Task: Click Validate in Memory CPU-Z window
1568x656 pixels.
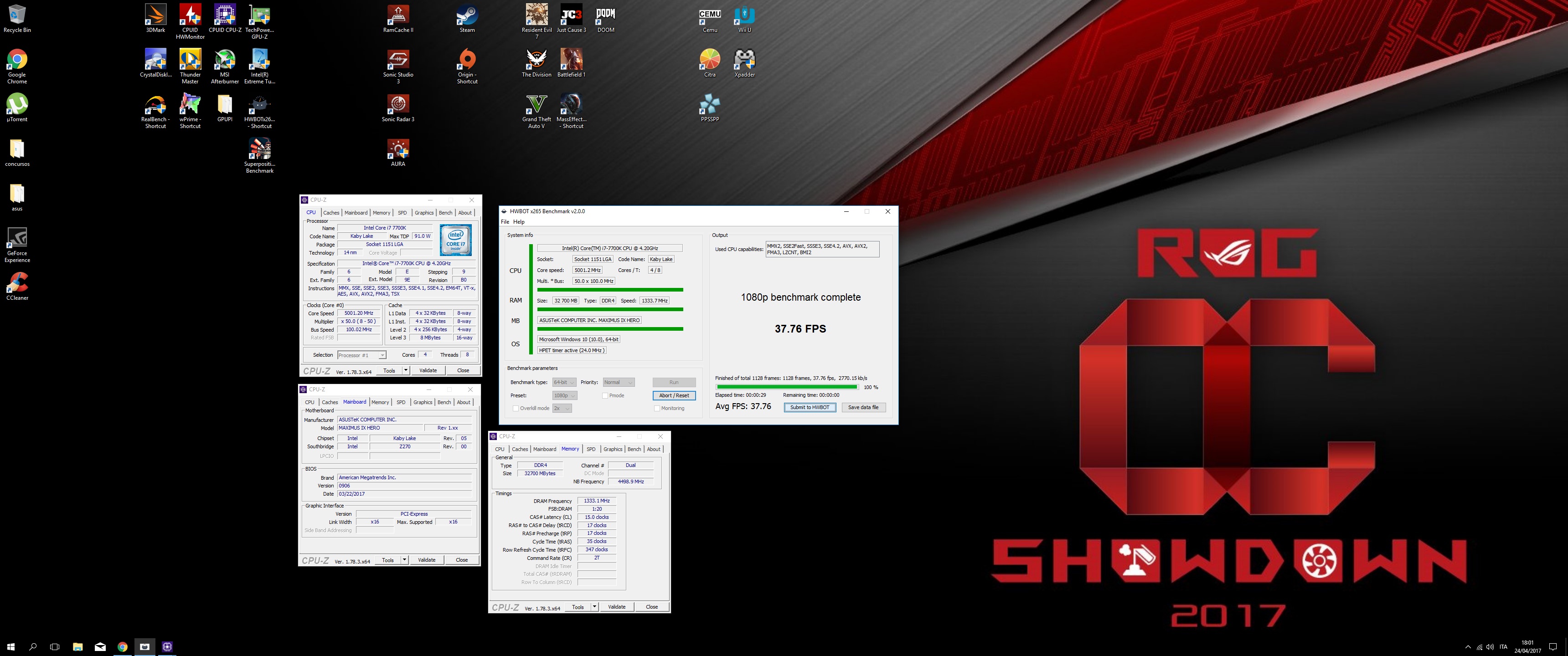Action: pyautogui.click(x=617, y=607)
